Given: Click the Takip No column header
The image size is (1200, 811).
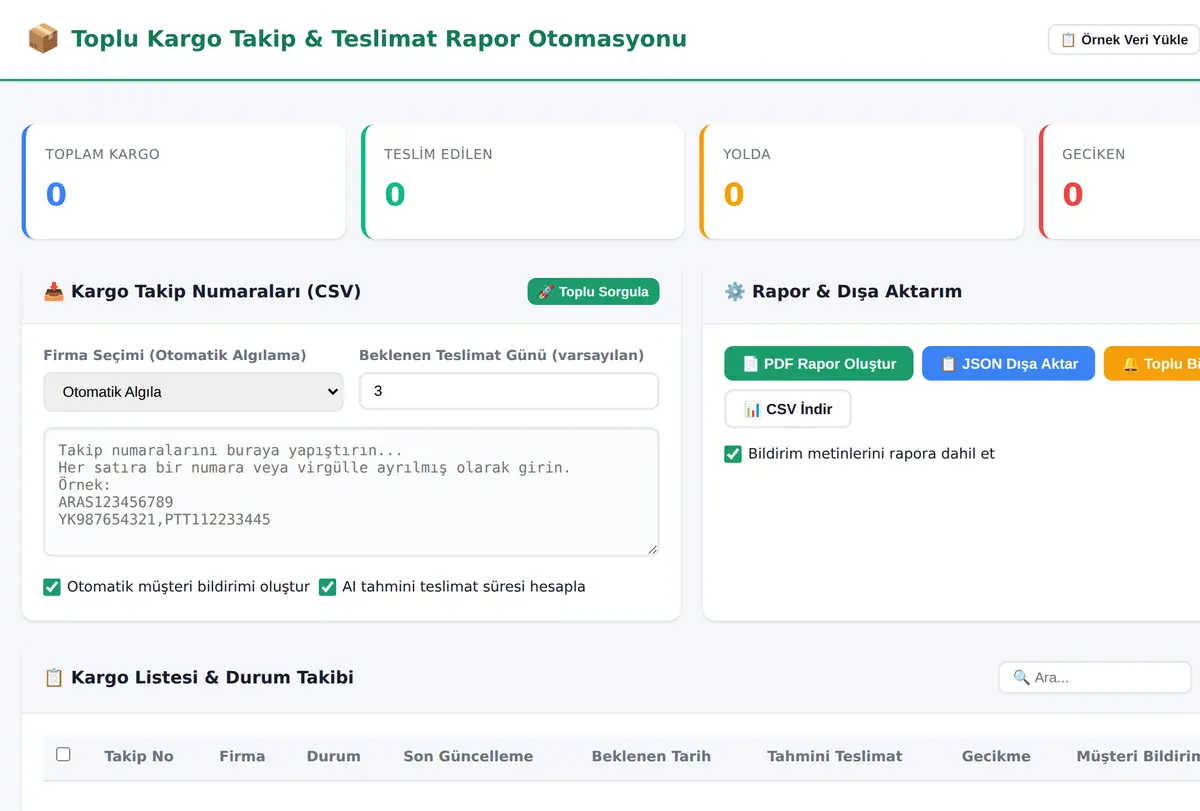Looking at the screenshot, I should (x=139, y=756).
